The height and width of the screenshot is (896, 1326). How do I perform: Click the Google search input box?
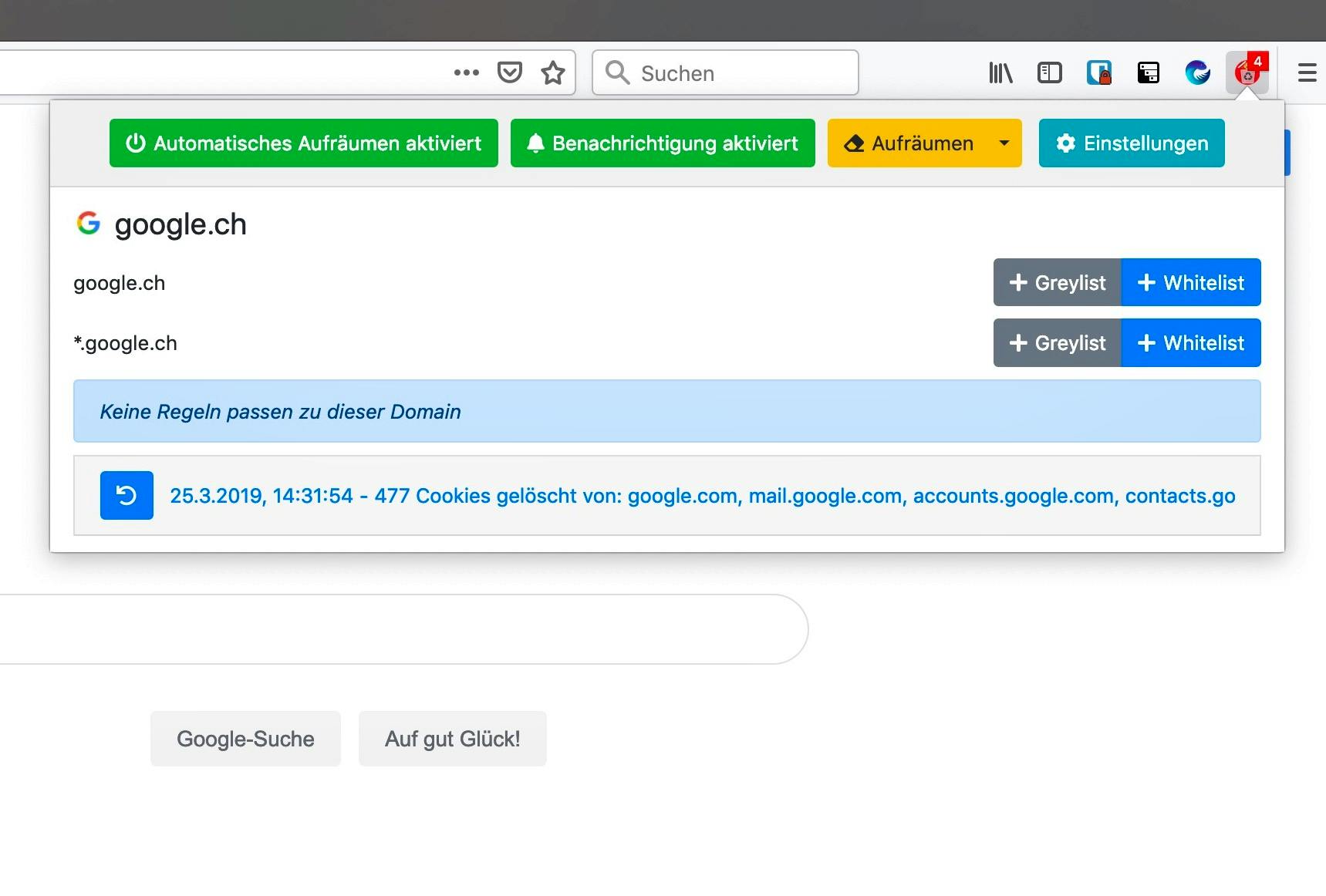403,629
